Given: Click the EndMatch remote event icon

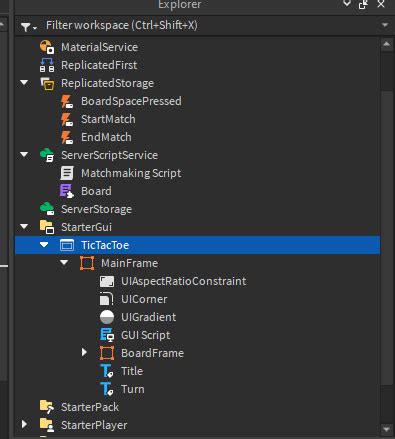Looking at the screenshot, I should (x=67, y=137).
